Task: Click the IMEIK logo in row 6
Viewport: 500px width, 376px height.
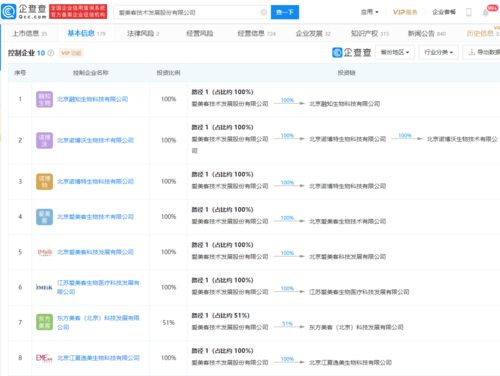Action: (x=44, y=287)
